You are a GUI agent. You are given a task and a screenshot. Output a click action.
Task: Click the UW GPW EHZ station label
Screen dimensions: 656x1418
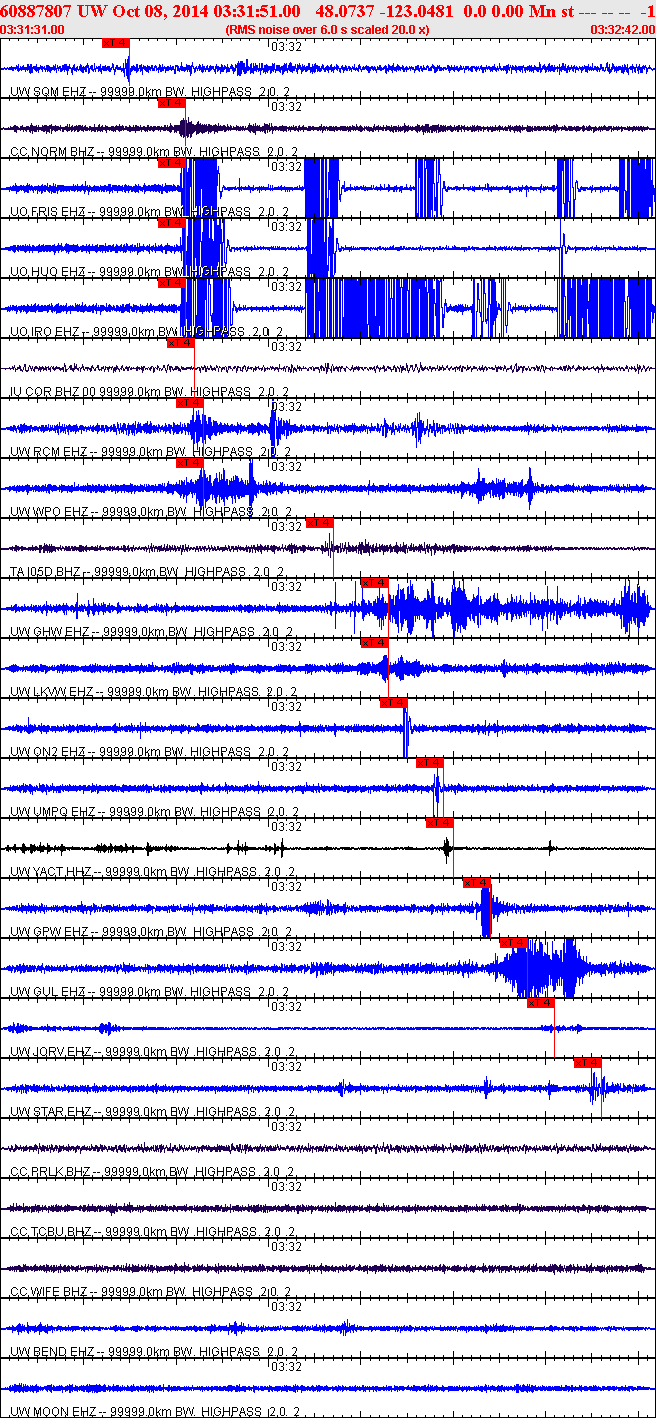click(x=49, y=931)
